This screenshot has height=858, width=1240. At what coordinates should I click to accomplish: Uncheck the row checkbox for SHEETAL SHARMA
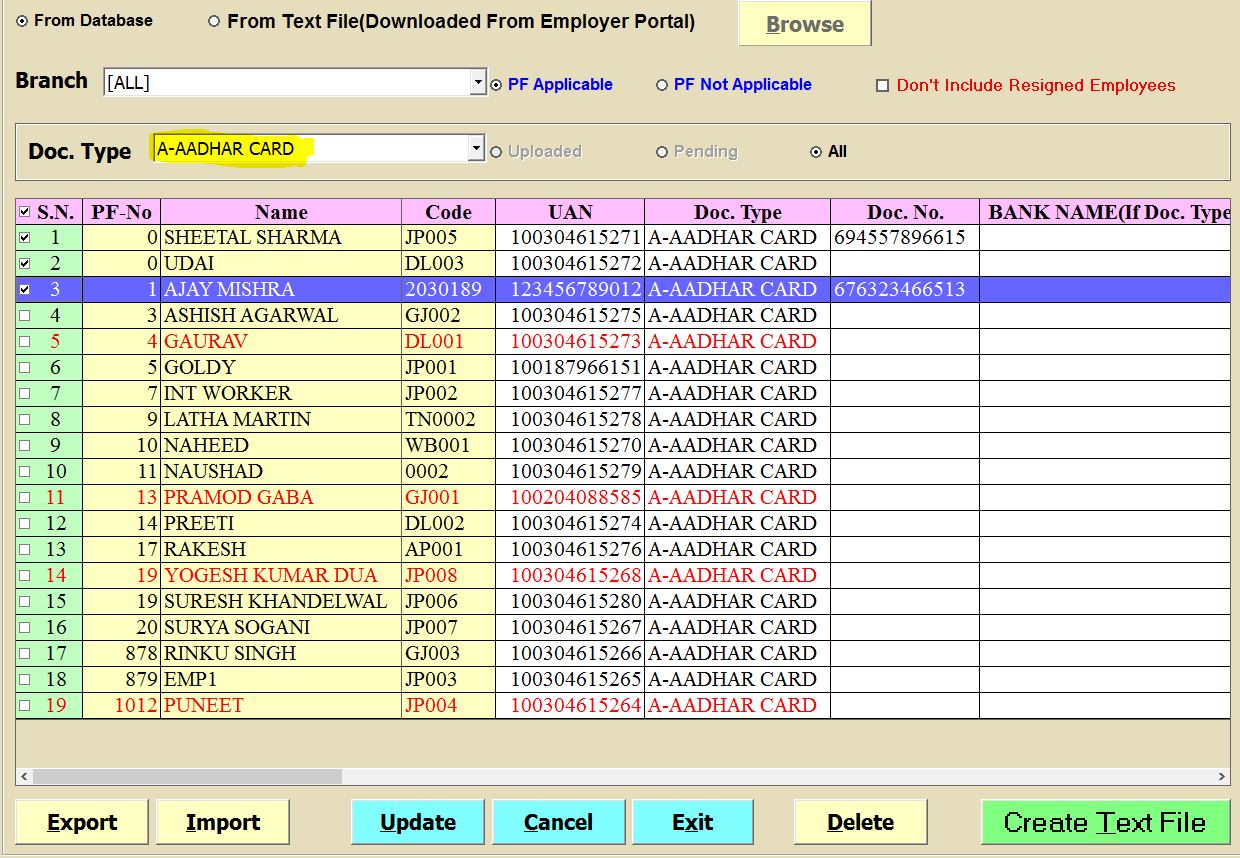(x=25, y=238)
